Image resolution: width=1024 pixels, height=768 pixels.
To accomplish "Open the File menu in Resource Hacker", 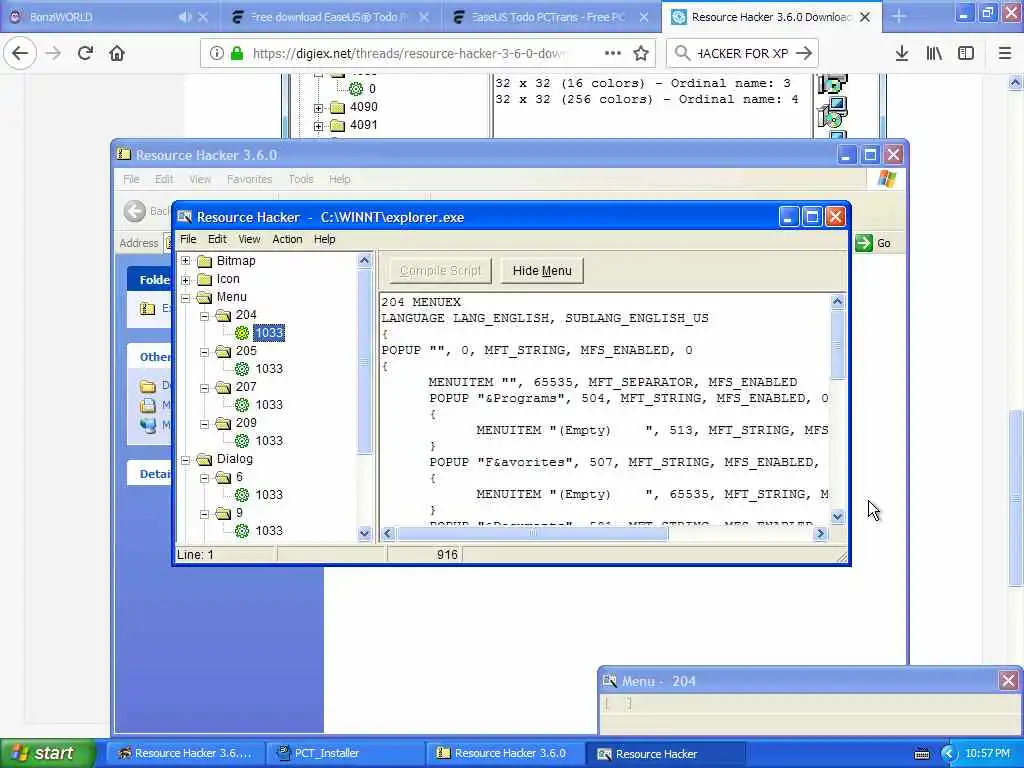I will pyautogui.click(x=188, y=239).
